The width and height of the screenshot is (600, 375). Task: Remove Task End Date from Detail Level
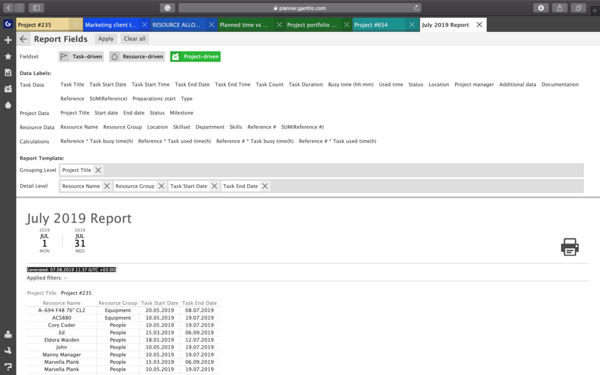click(265, 186)
